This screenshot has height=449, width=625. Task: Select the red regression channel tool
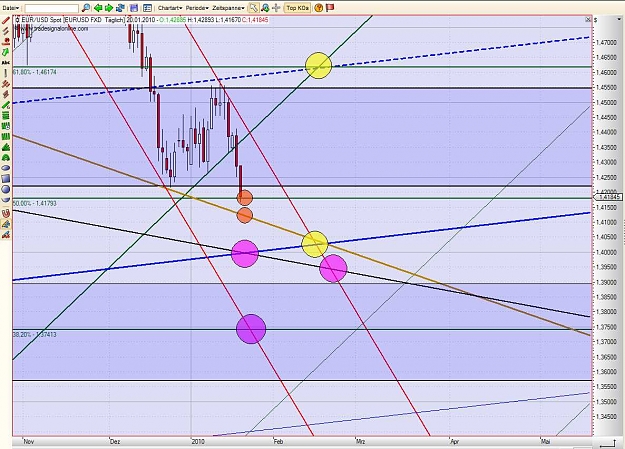coord(6,84)
